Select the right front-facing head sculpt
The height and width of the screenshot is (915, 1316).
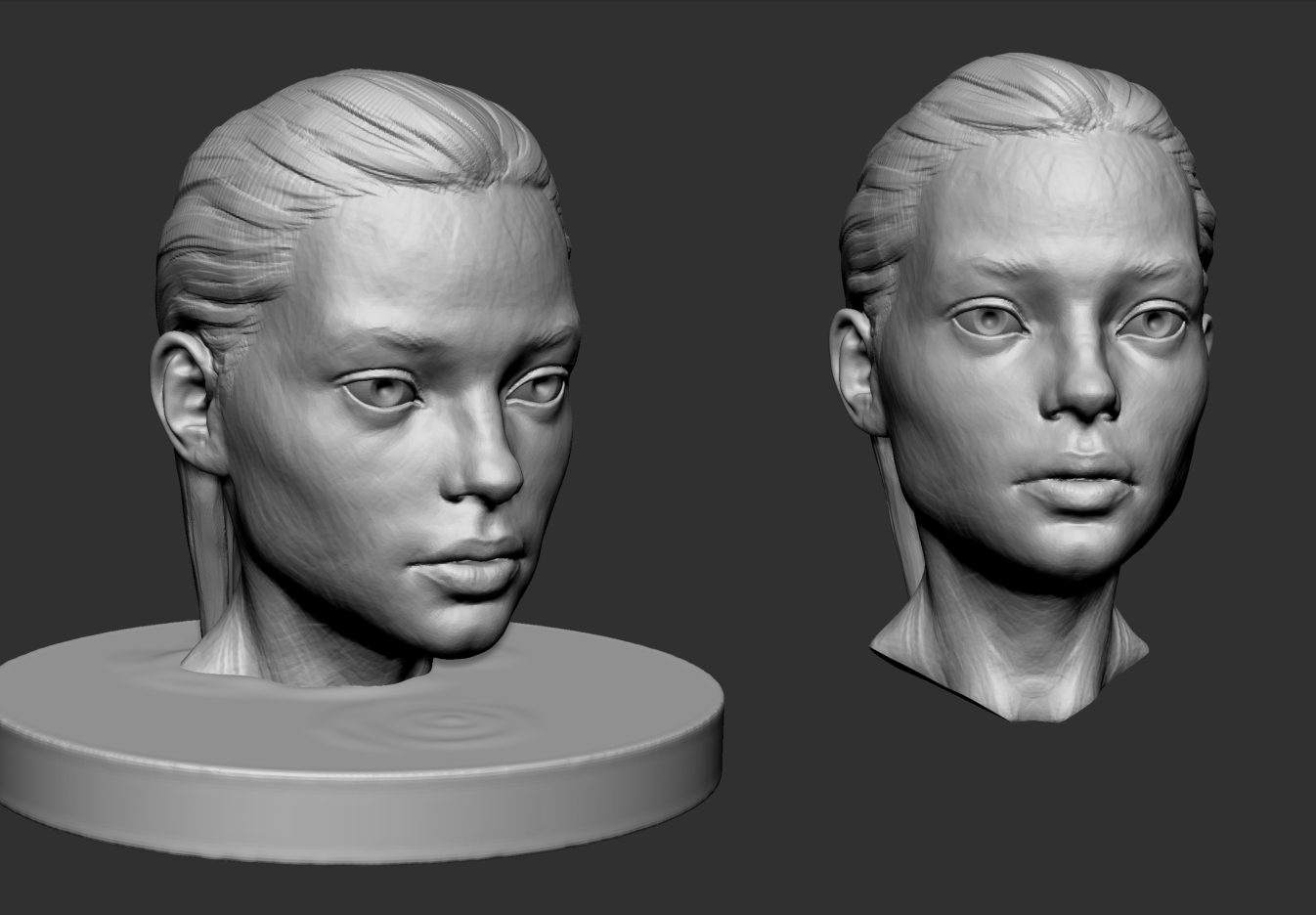(x=1022, y=386)
